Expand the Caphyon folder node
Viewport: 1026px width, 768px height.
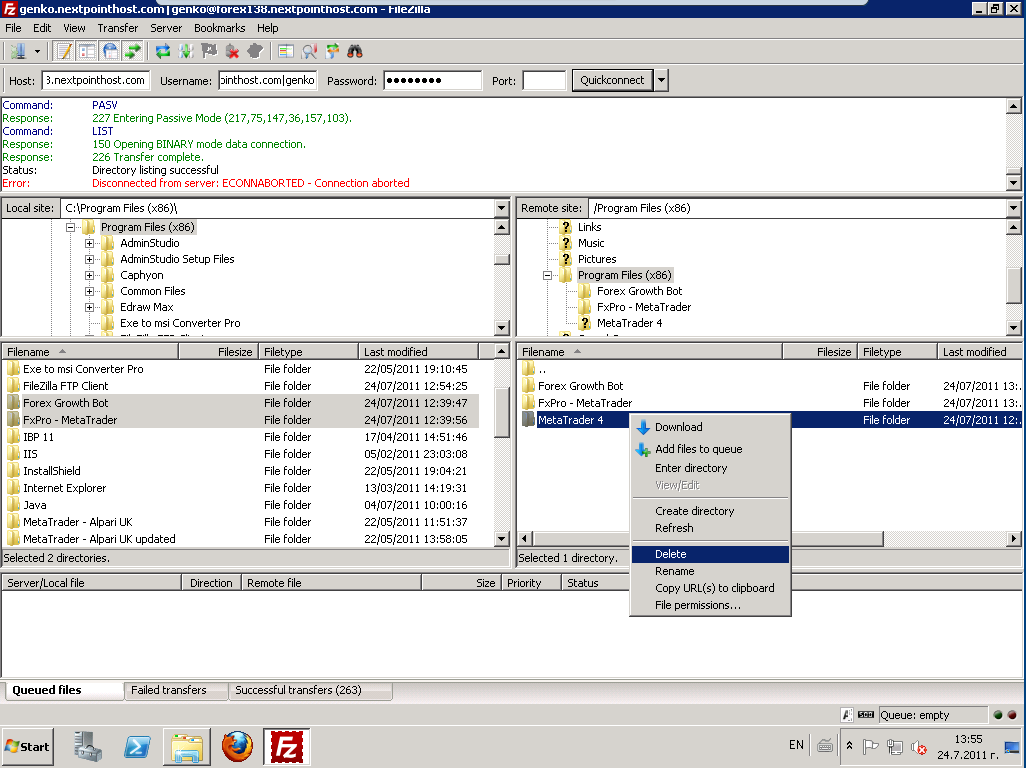pyautogui.click(x=89, y=275)
